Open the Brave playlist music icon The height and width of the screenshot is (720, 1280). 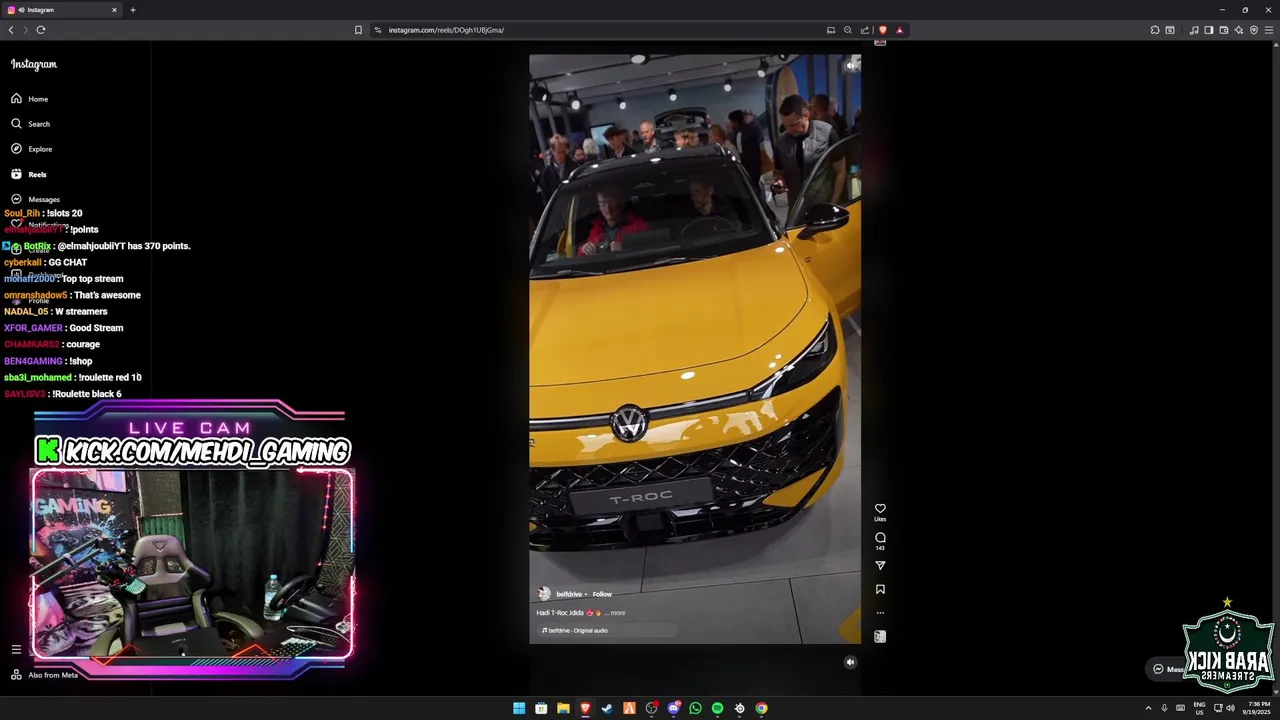[1194, 30]
